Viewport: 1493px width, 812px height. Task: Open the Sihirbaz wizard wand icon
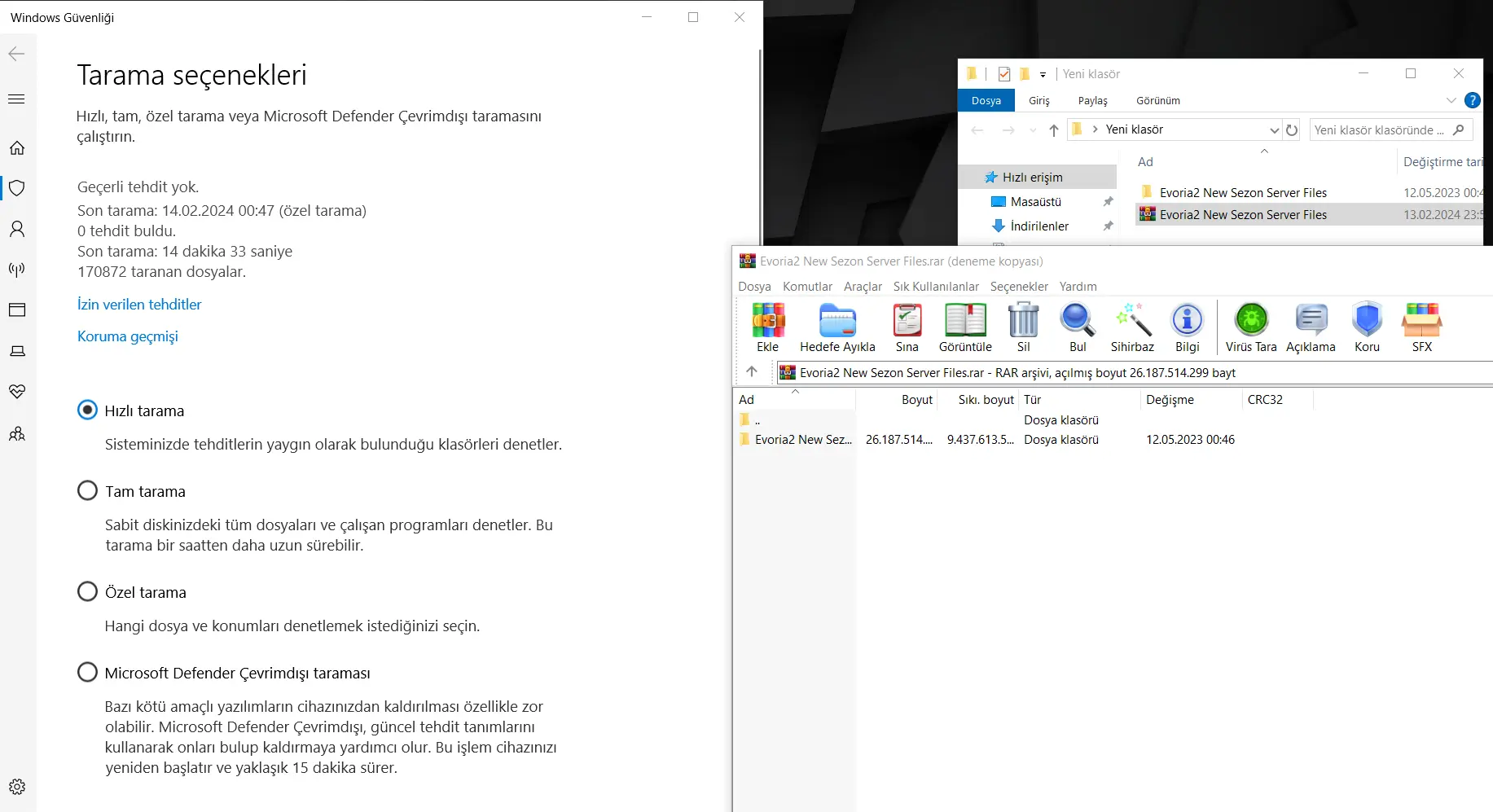pos(1133,320)
